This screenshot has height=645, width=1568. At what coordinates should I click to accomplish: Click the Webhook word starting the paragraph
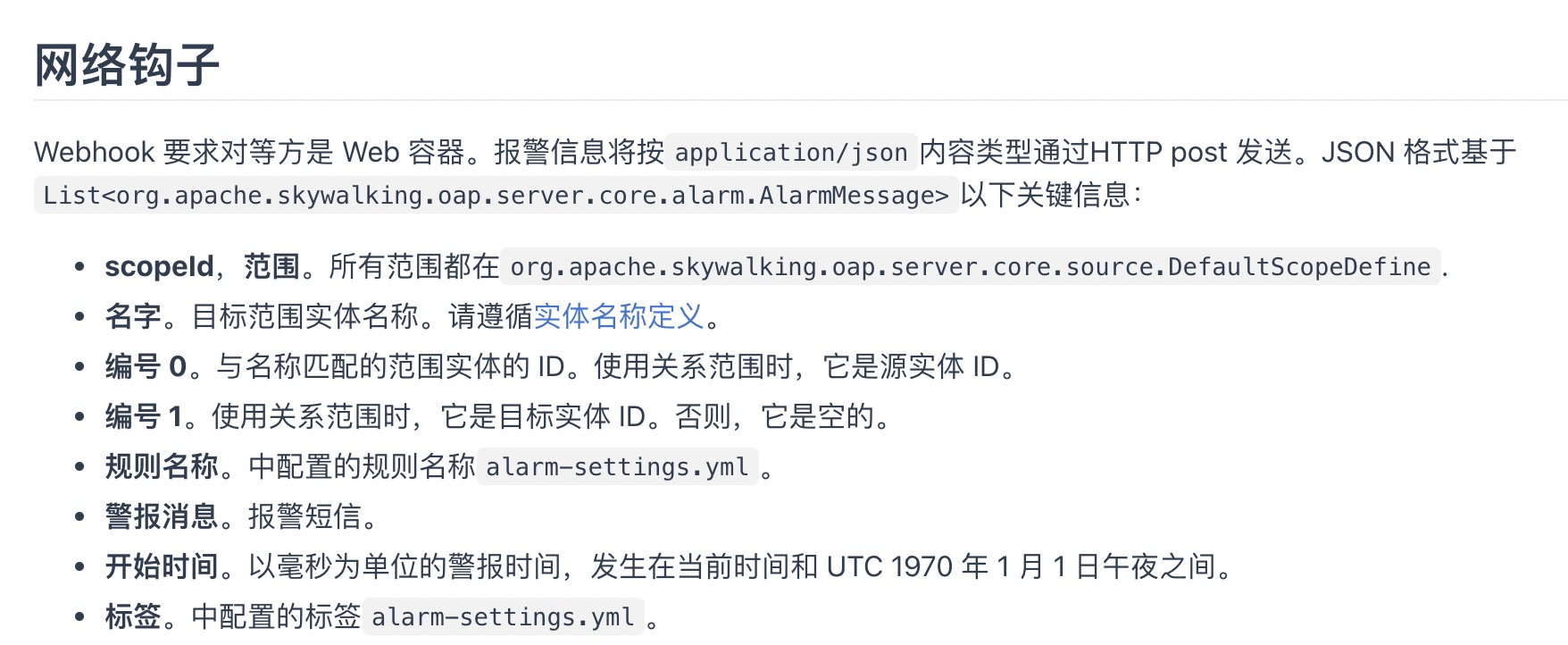[x=95, y=152]
